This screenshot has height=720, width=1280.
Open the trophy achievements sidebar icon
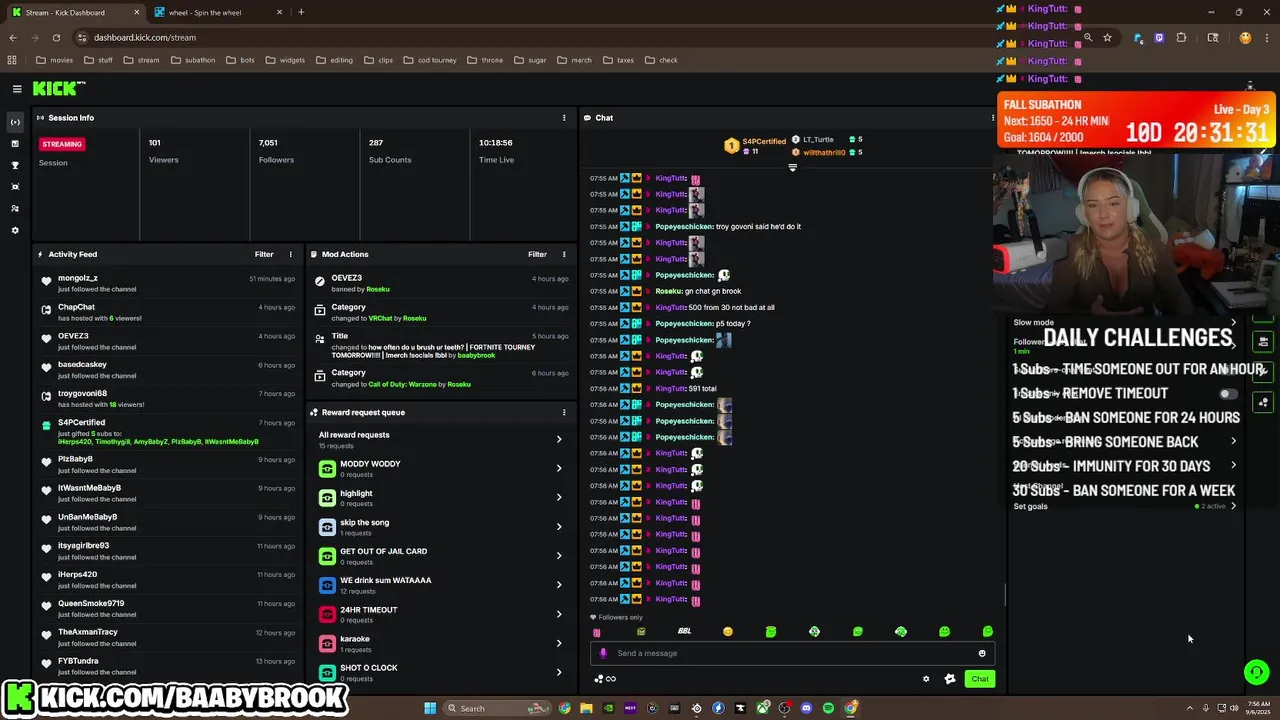click(15, 165)
